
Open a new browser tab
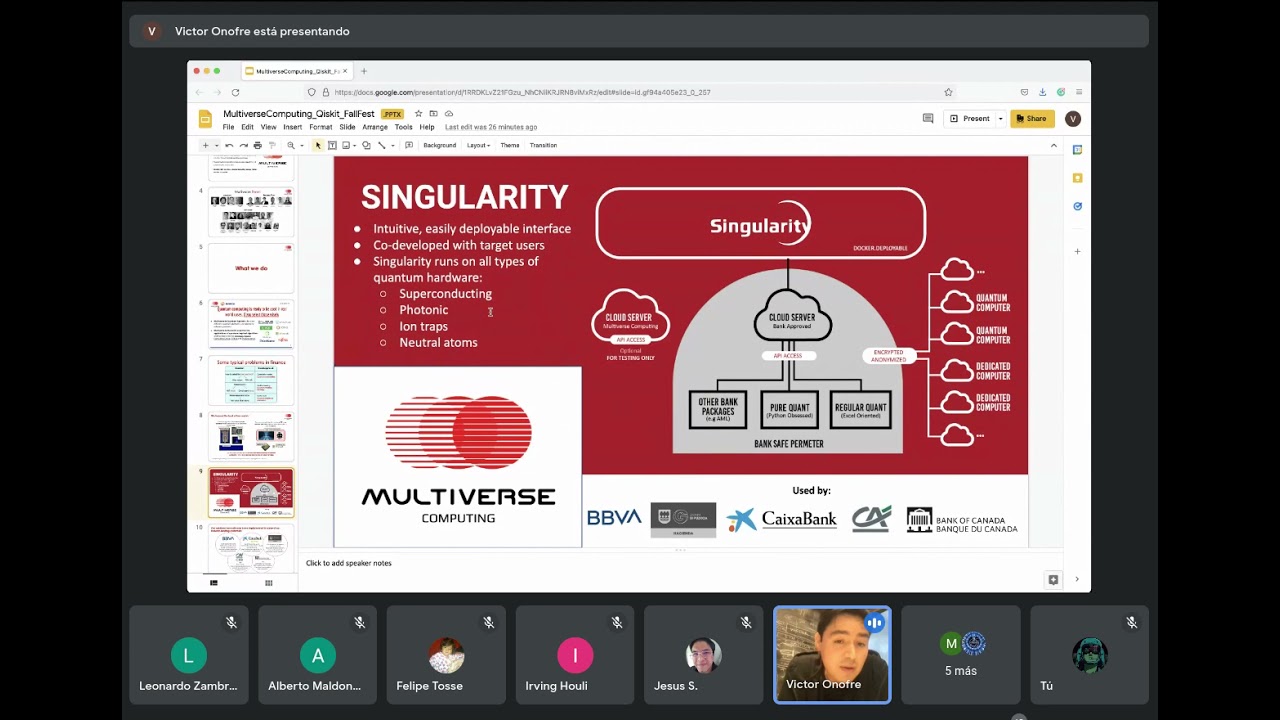click(x=364, y=71)
